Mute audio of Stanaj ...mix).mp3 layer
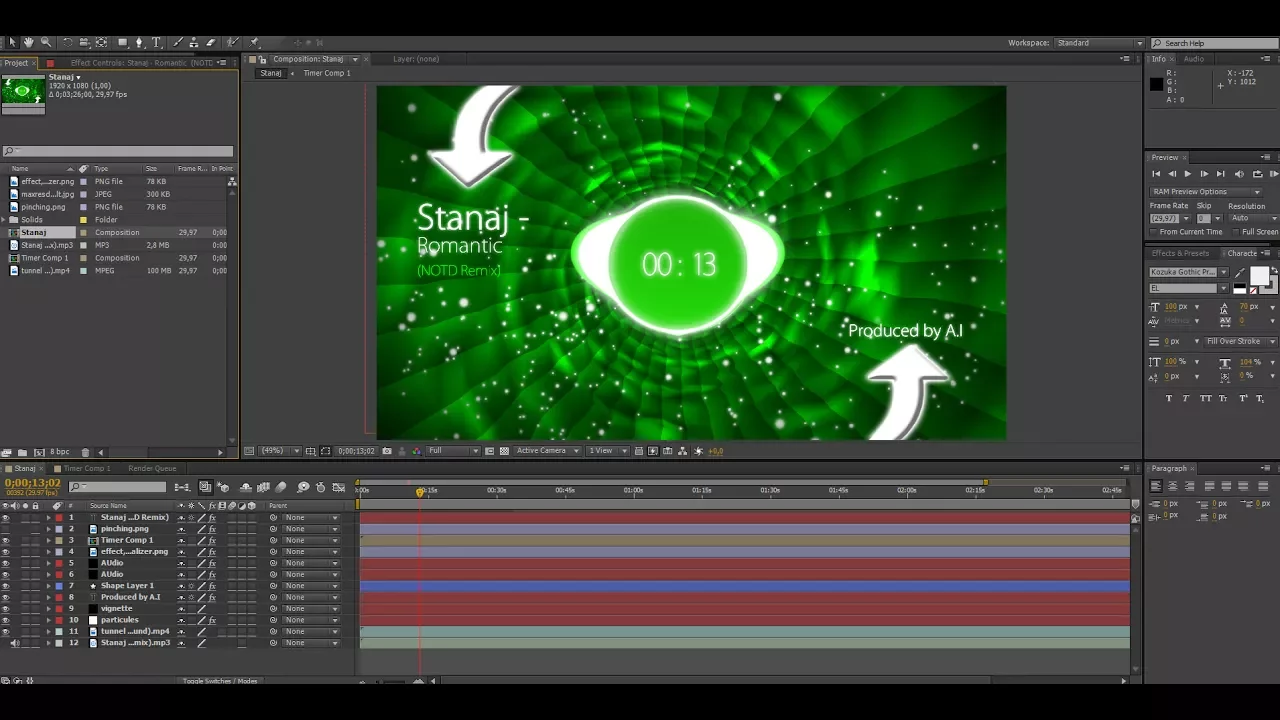 coord(15,643)
